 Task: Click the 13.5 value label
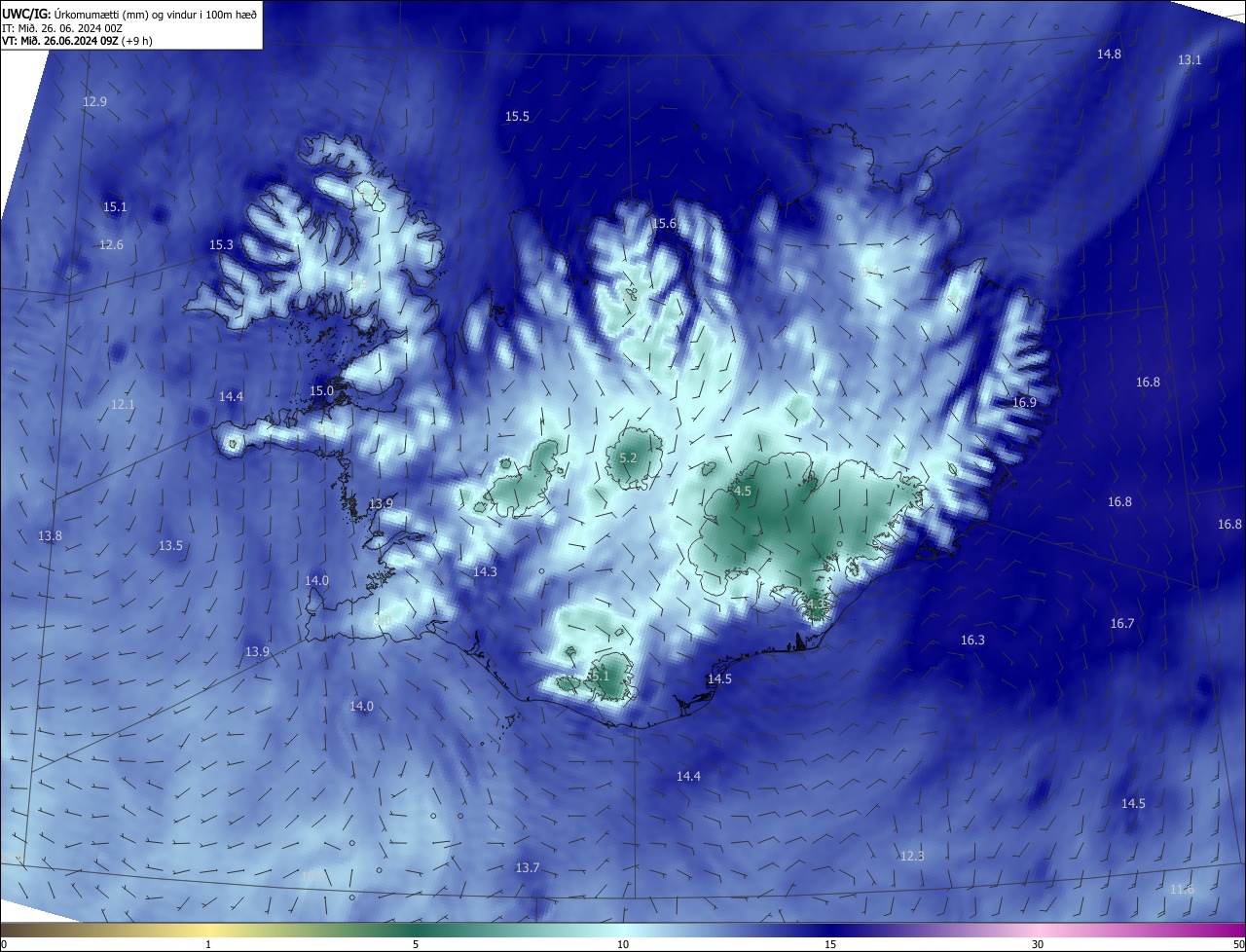[170, 546]
